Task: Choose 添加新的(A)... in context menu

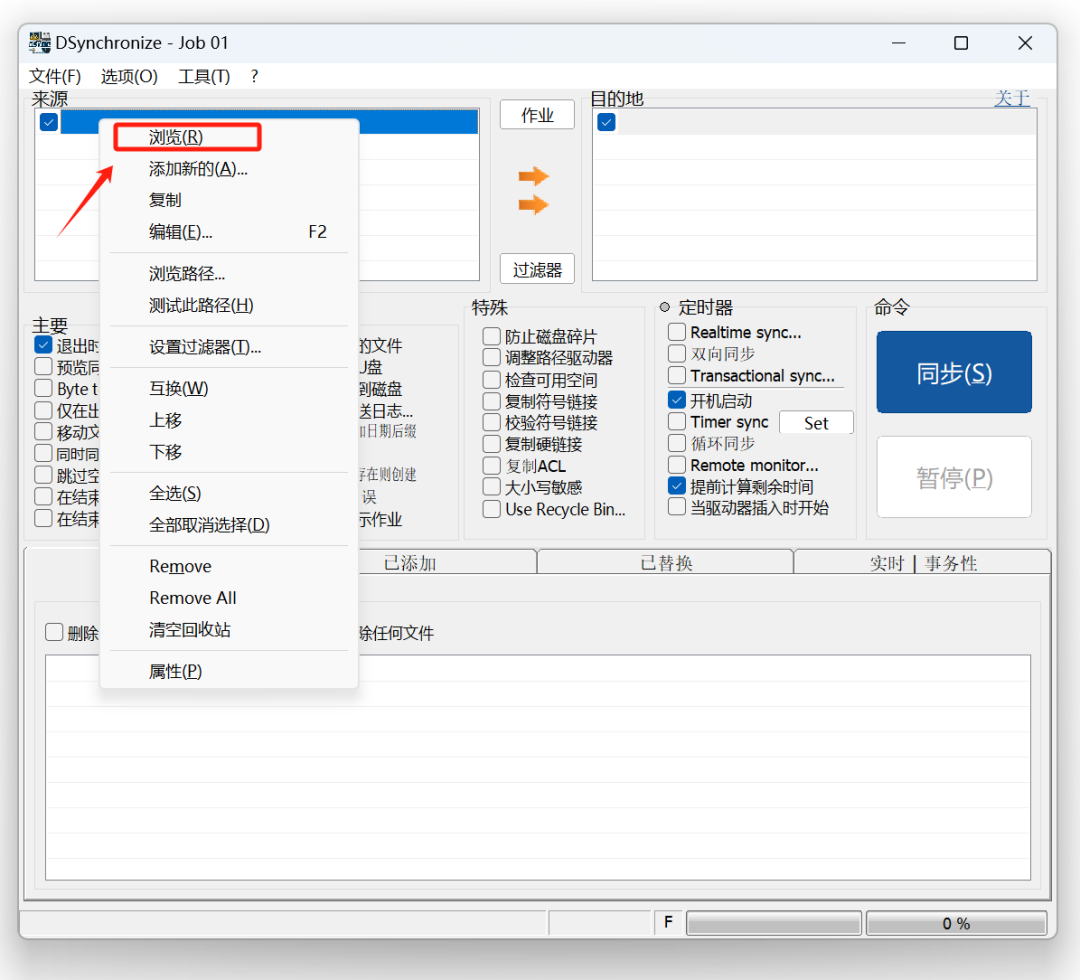Action: click(198, 169)
